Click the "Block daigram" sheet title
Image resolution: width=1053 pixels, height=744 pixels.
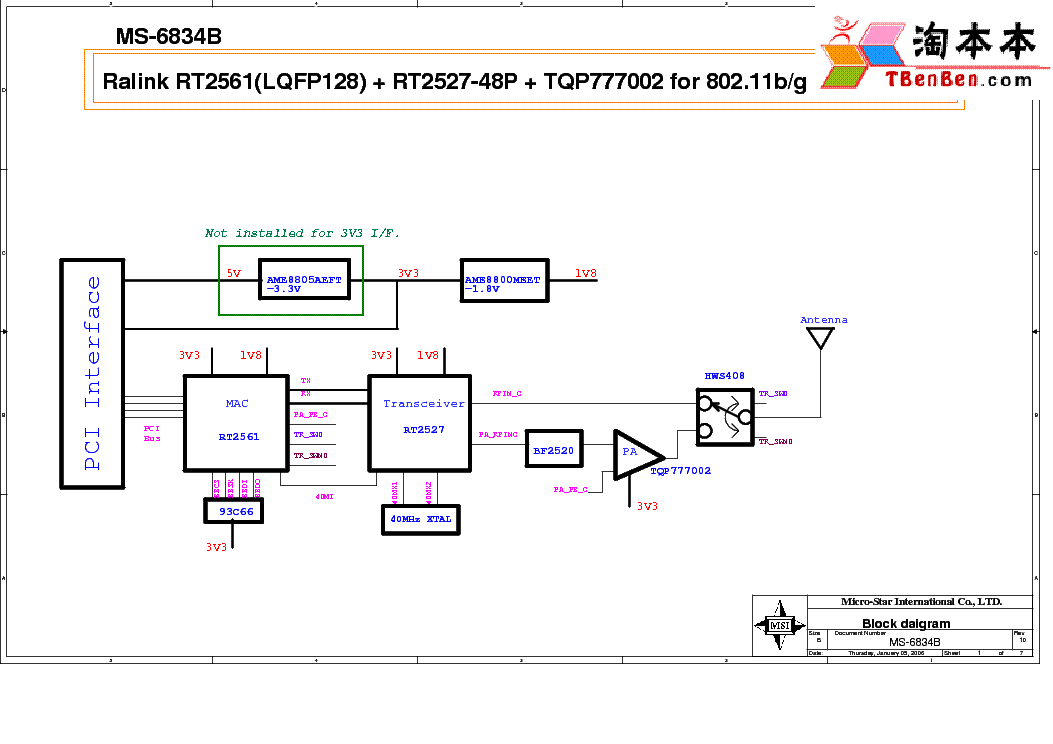906,624
